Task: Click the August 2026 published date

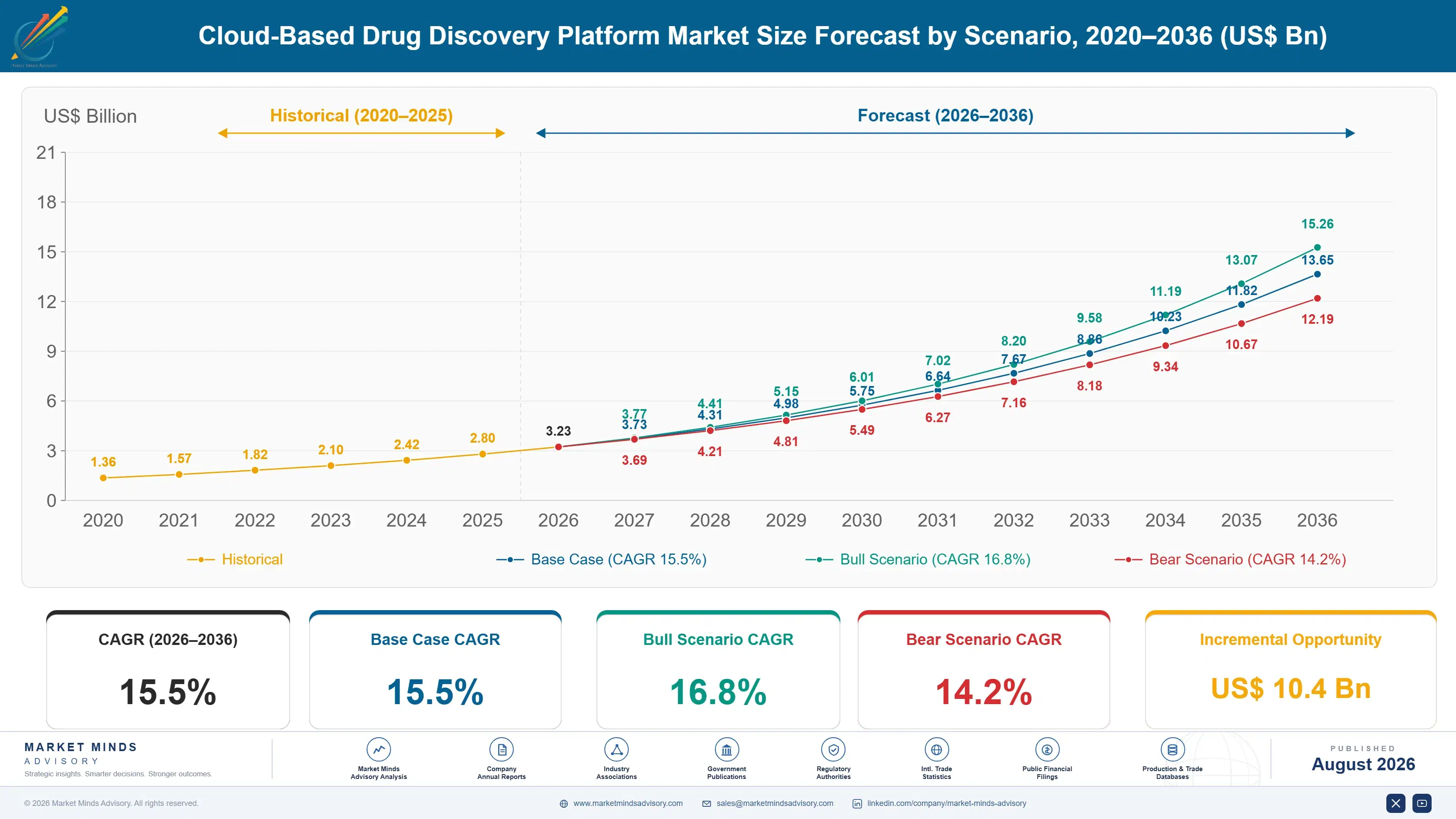Action: [x=1363, y=764]
